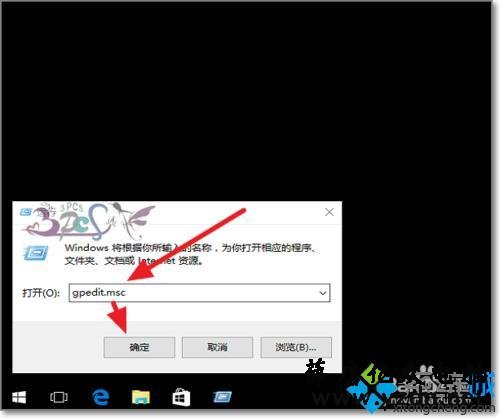Click the empty black desktop area
Viewport: 500px width, 418px height.
click(x=247, y=100)
